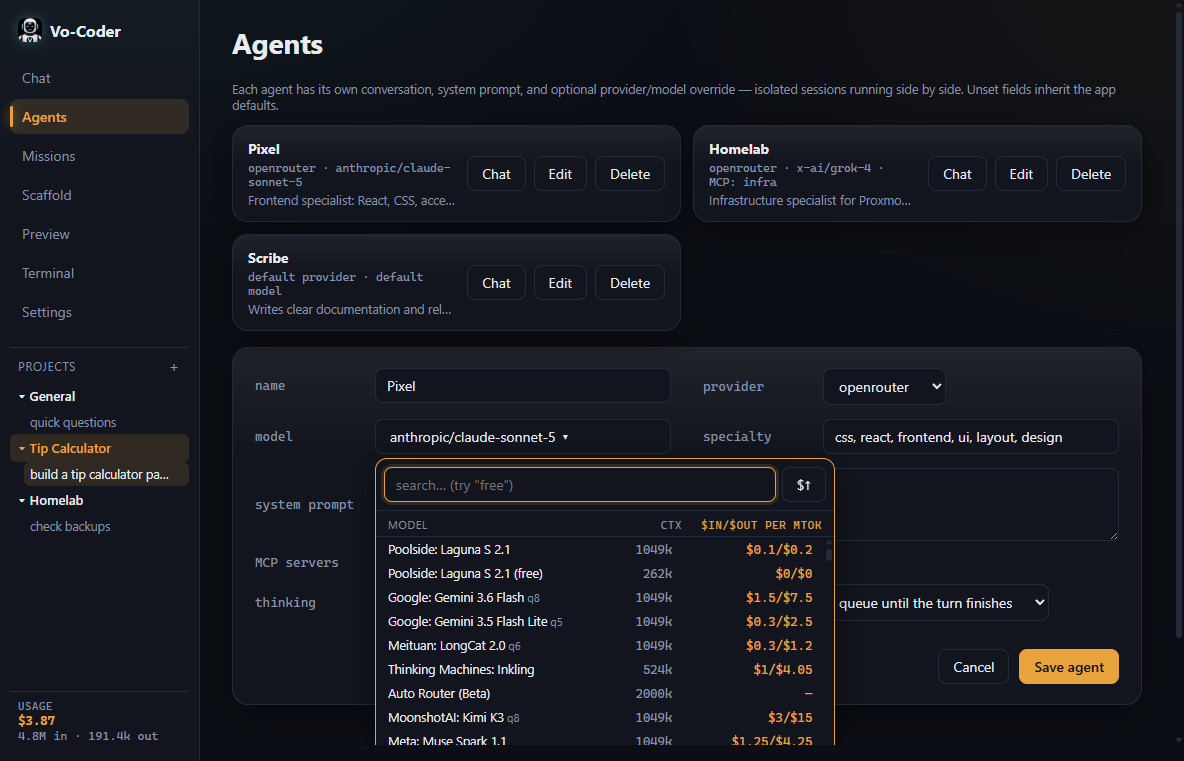Chat with the Pixel agent

coord(496,174)
